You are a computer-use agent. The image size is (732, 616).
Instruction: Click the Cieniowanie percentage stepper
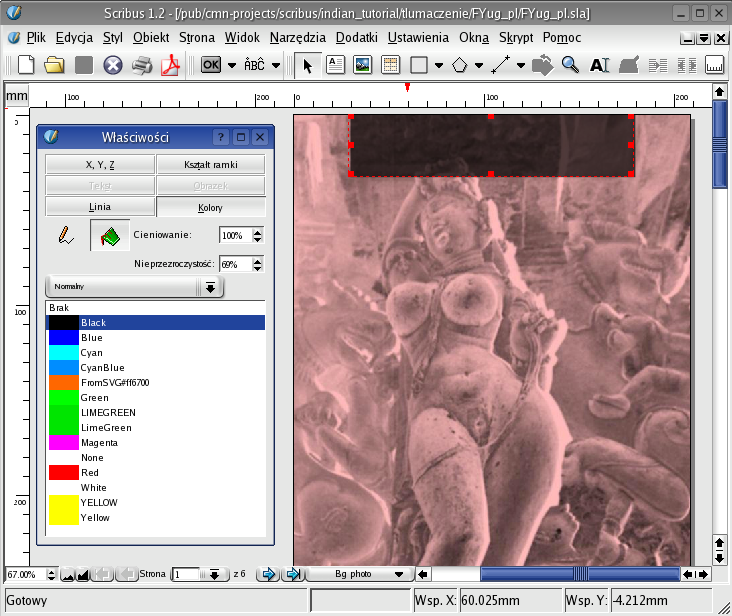257,235
